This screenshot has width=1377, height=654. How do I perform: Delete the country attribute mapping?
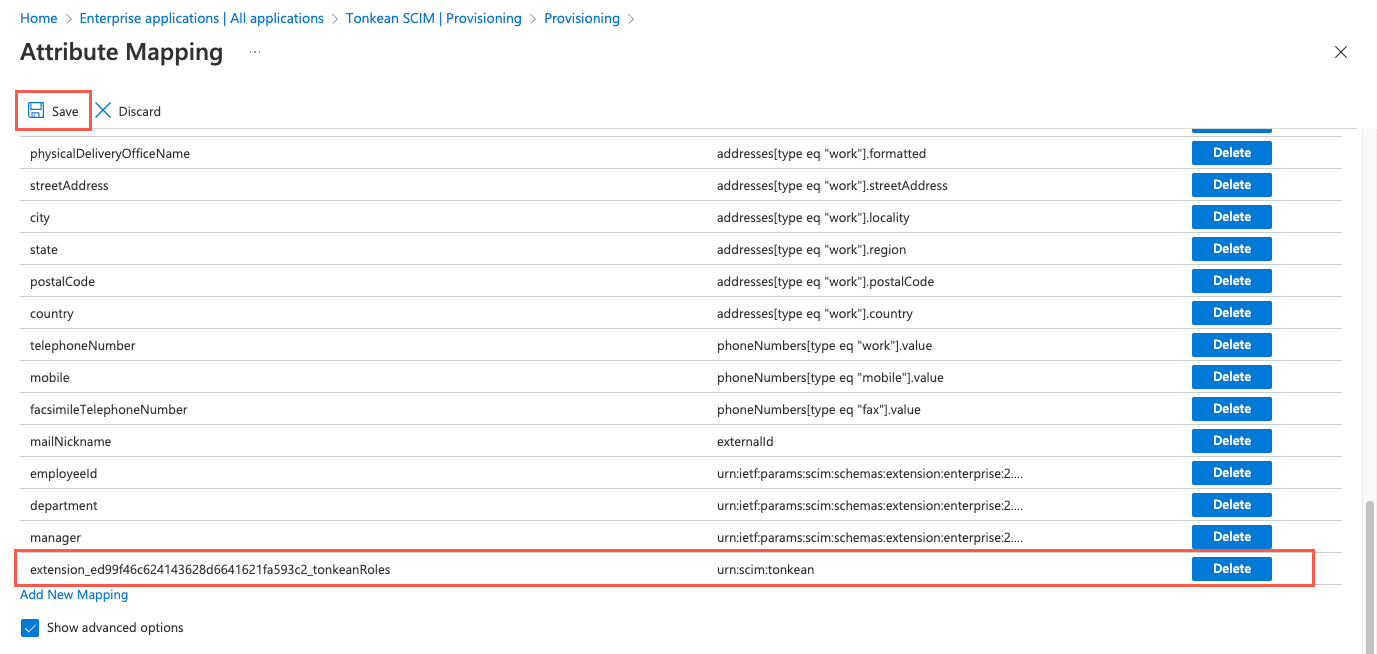click(1231, 312)
